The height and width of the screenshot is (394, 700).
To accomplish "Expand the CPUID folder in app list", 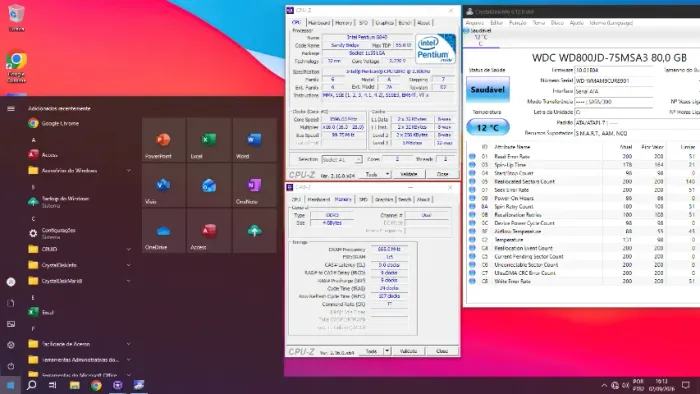I will (x=80, y=249).
